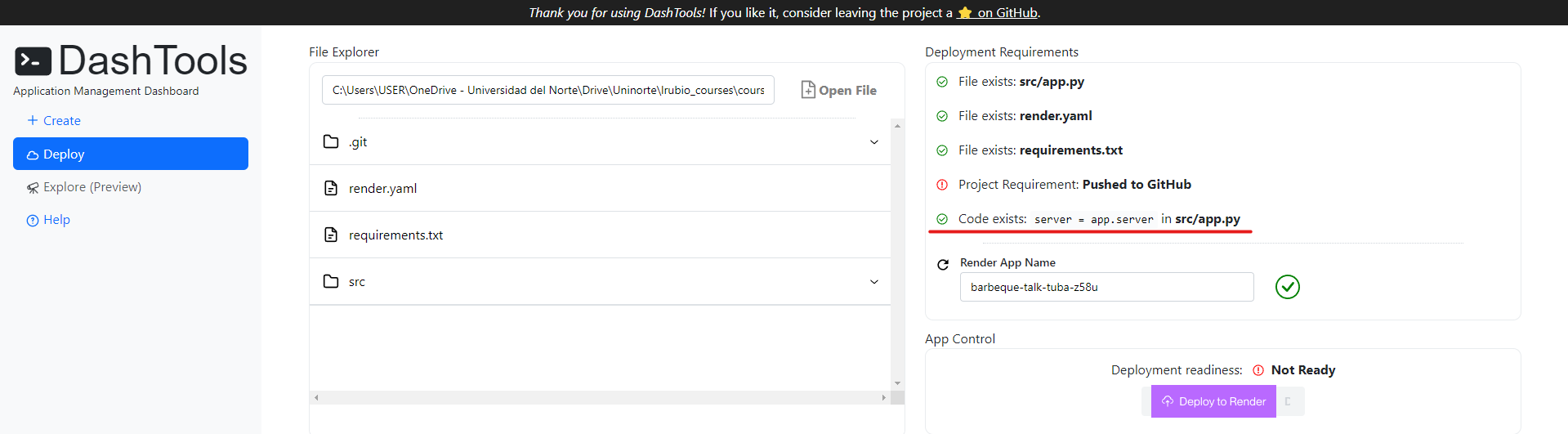Expand the .git folder row
The width and height of the screenshot is (1568, 434).
point(600,141)
